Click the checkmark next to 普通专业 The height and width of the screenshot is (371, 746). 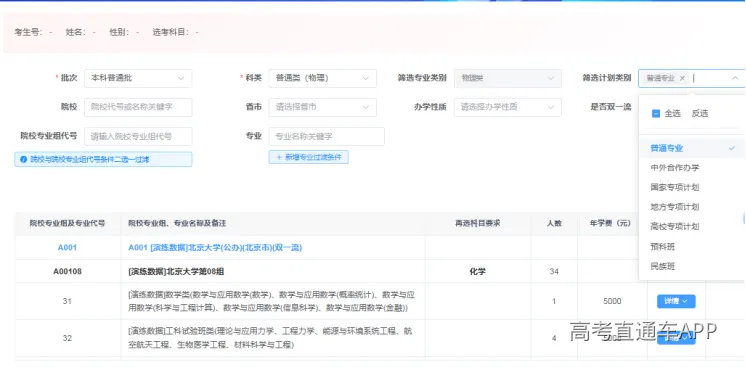pyautogui.click(x=732, y=148)
